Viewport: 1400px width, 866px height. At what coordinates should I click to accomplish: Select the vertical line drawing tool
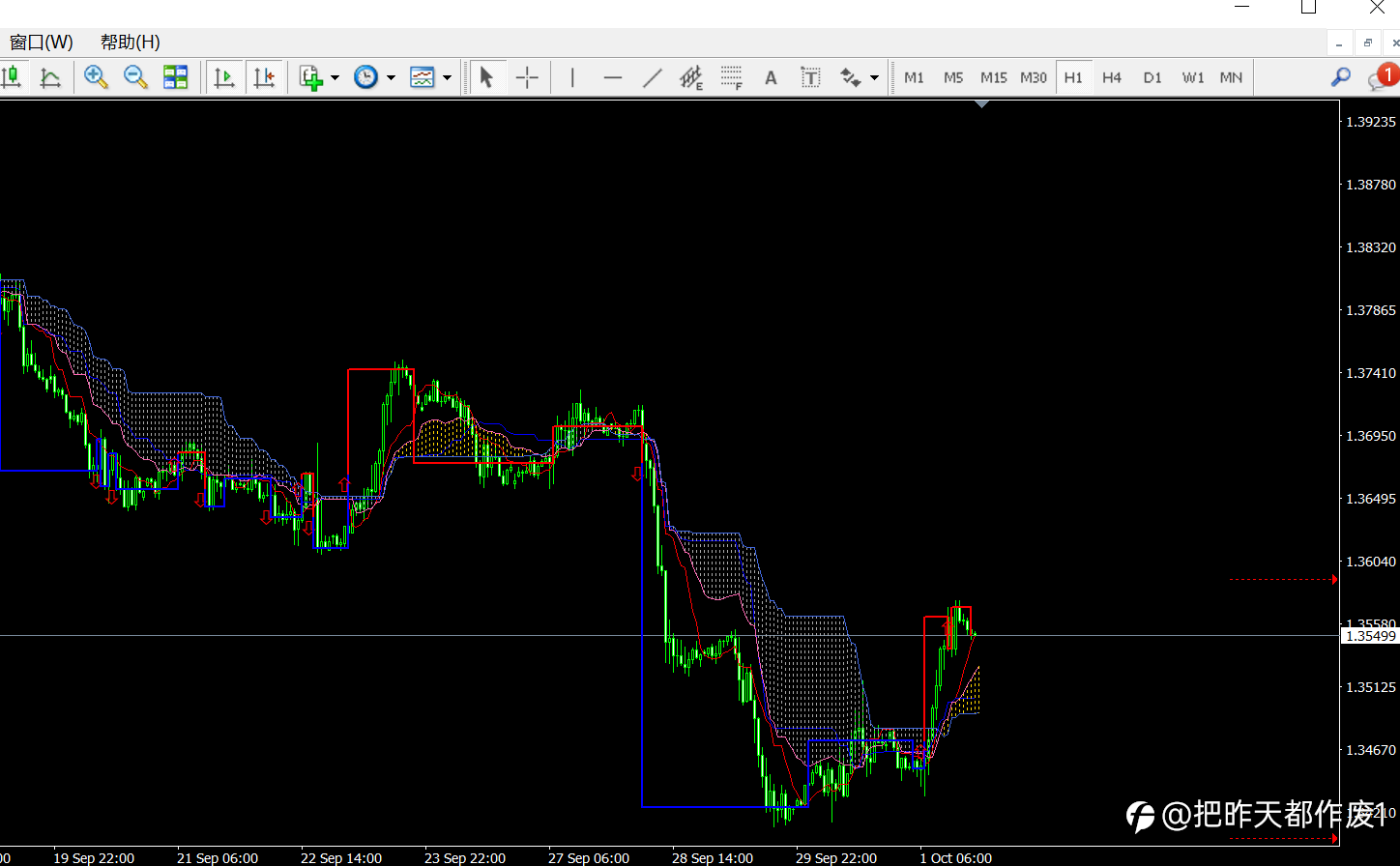pos(572,77)
